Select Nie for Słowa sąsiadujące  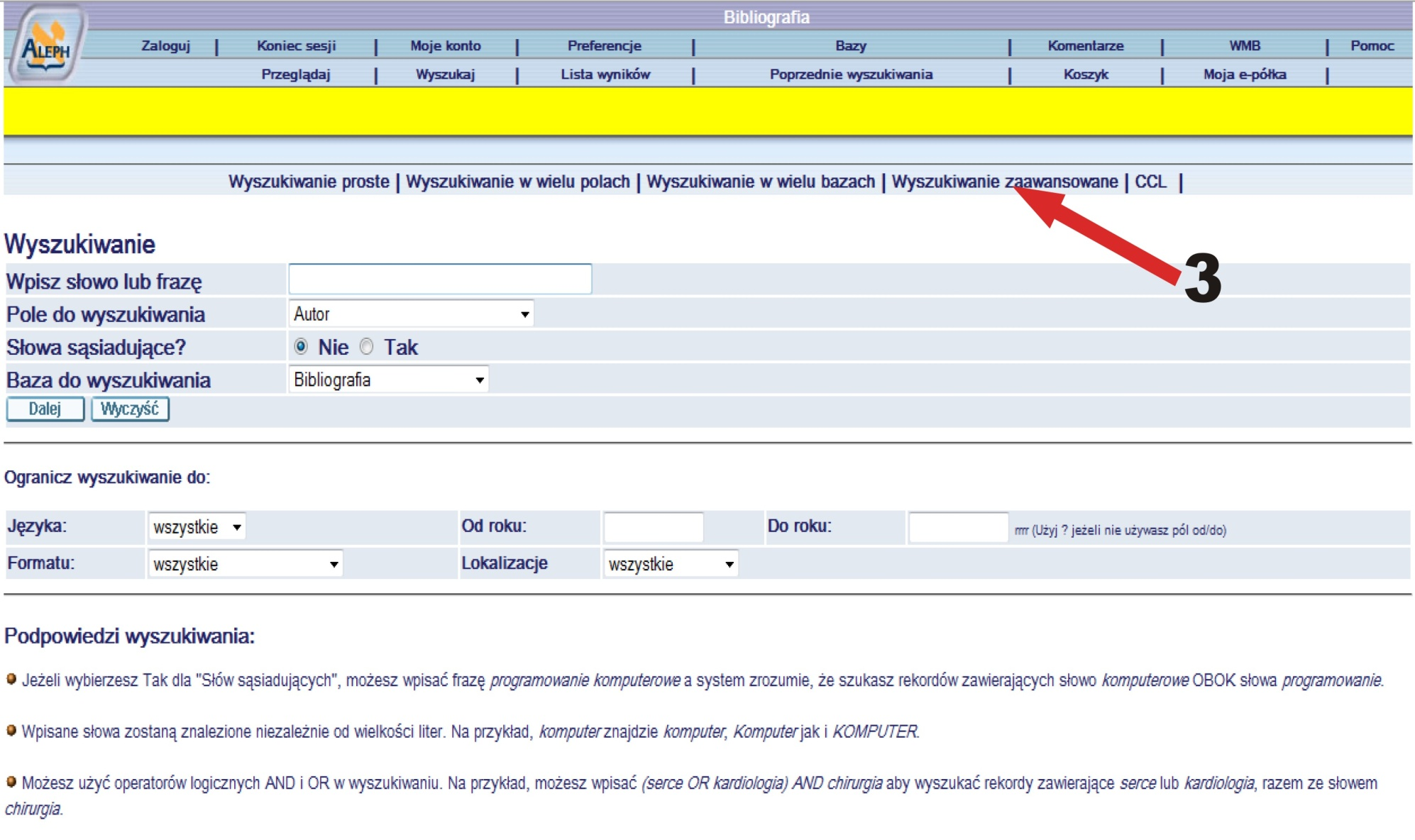[x=301, y=347]
